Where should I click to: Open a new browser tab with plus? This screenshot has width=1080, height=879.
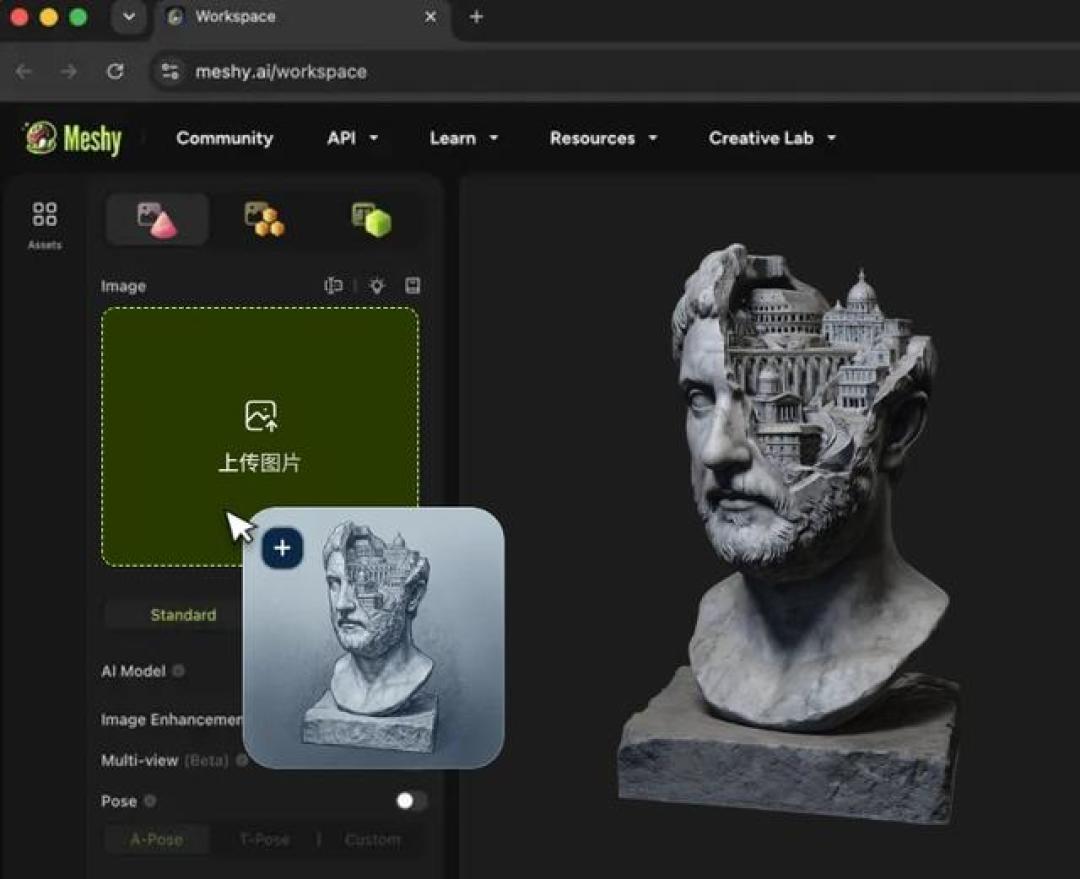coord(476,17)
